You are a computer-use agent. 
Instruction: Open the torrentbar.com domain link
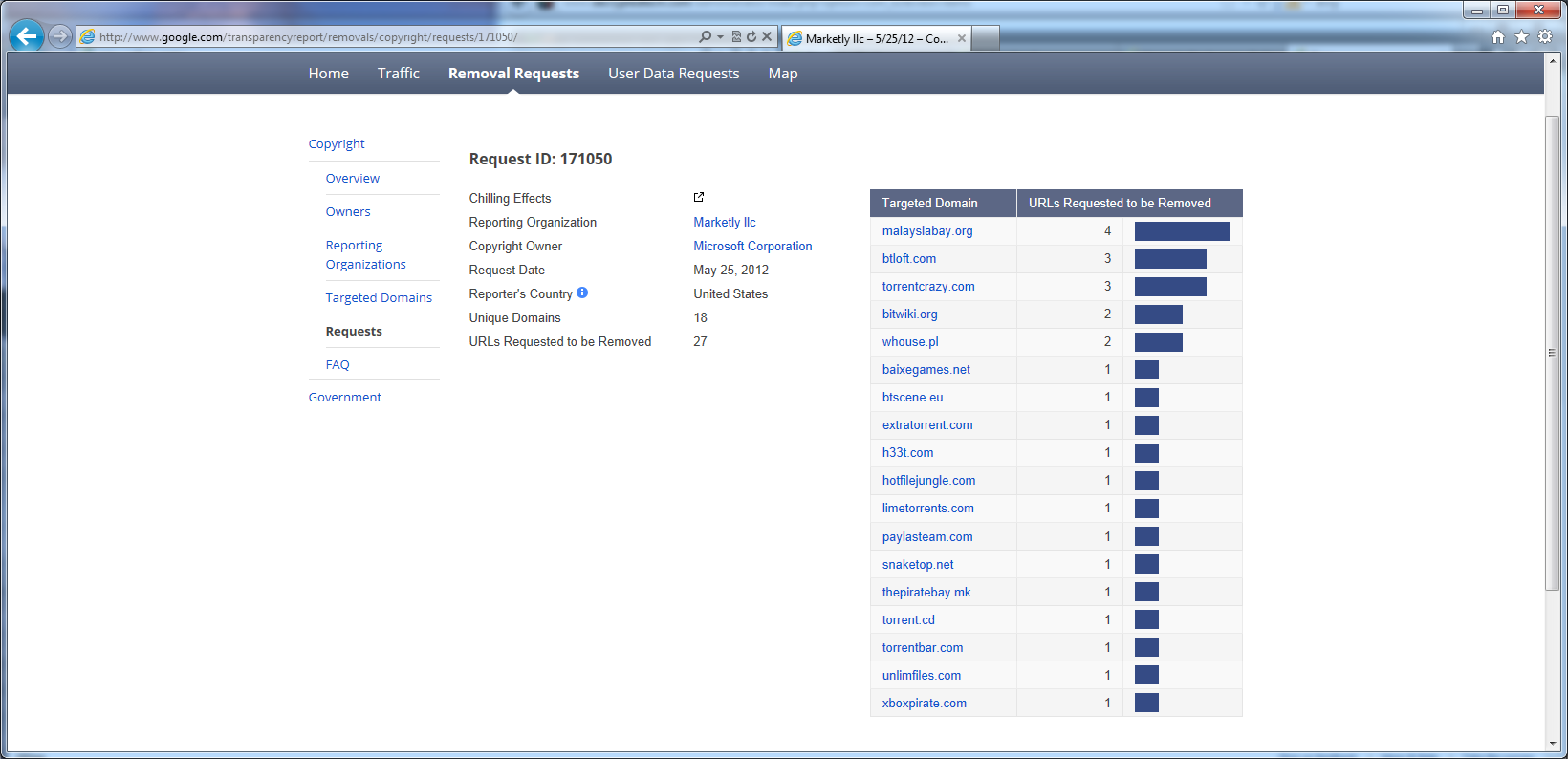click(x=923, y=647)
